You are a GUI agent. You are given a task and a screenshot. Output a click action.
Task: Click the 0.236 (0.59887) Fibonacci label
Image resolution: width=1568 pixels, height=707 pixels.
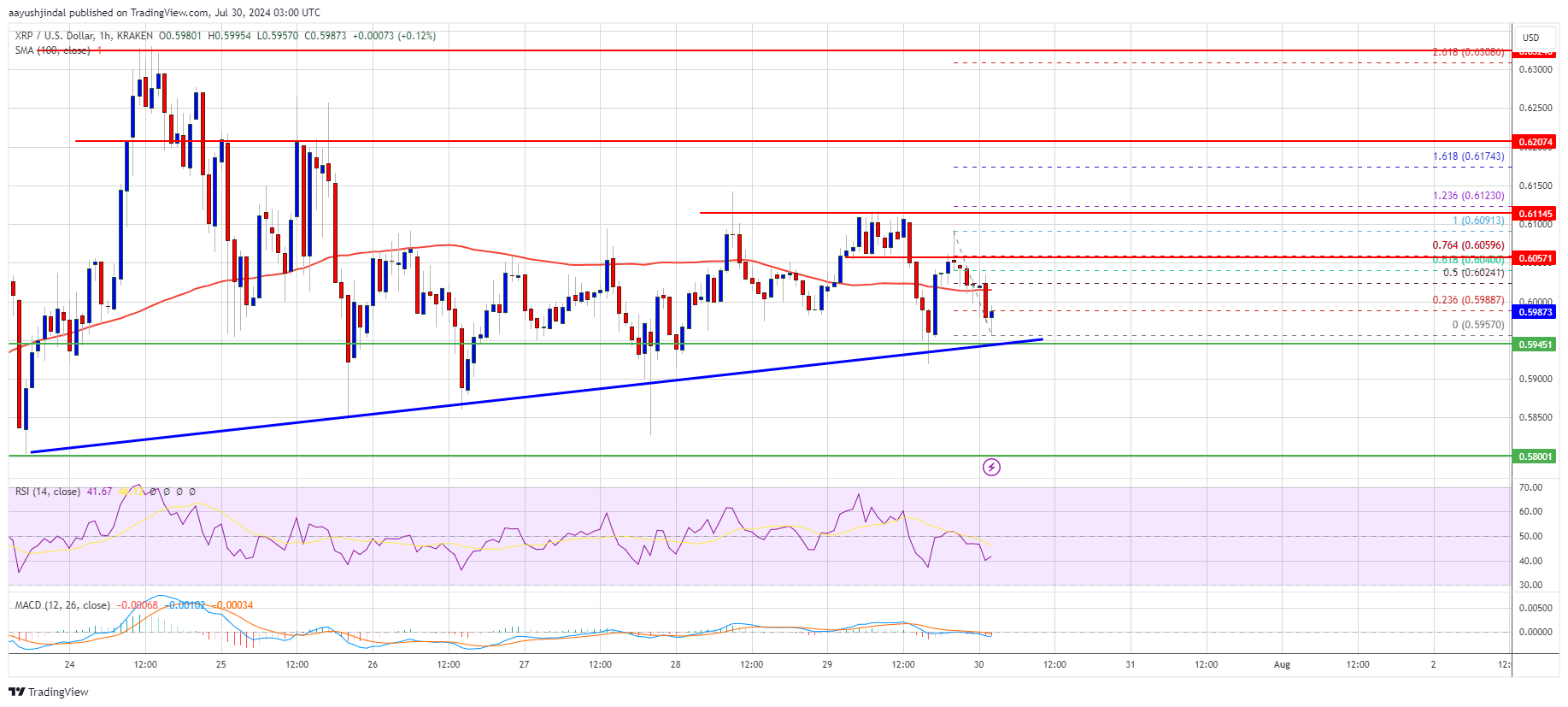click(1468, 300)
